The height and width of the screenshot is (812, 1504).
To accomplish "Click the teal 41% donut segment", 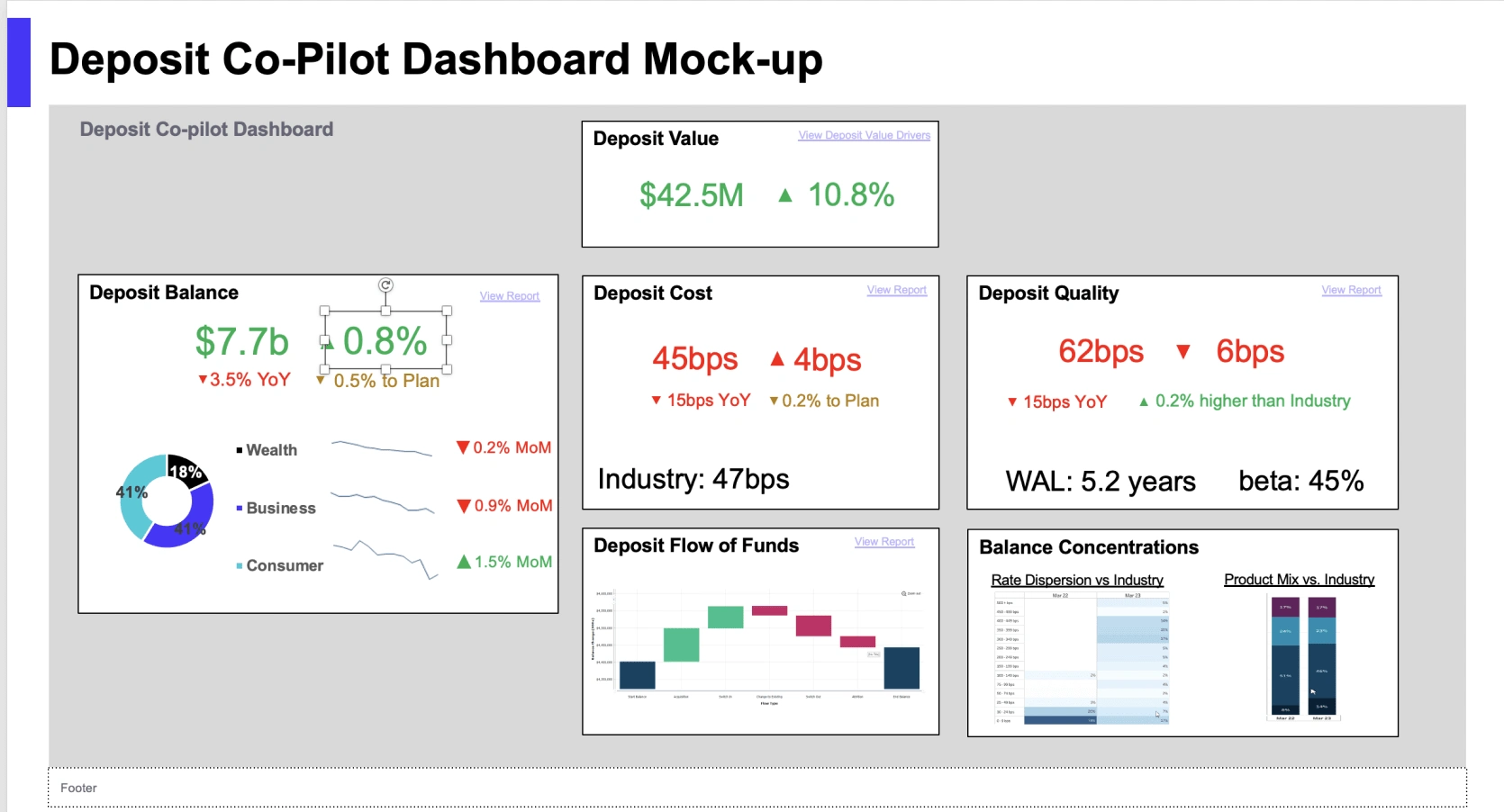I will click(136, 496).
